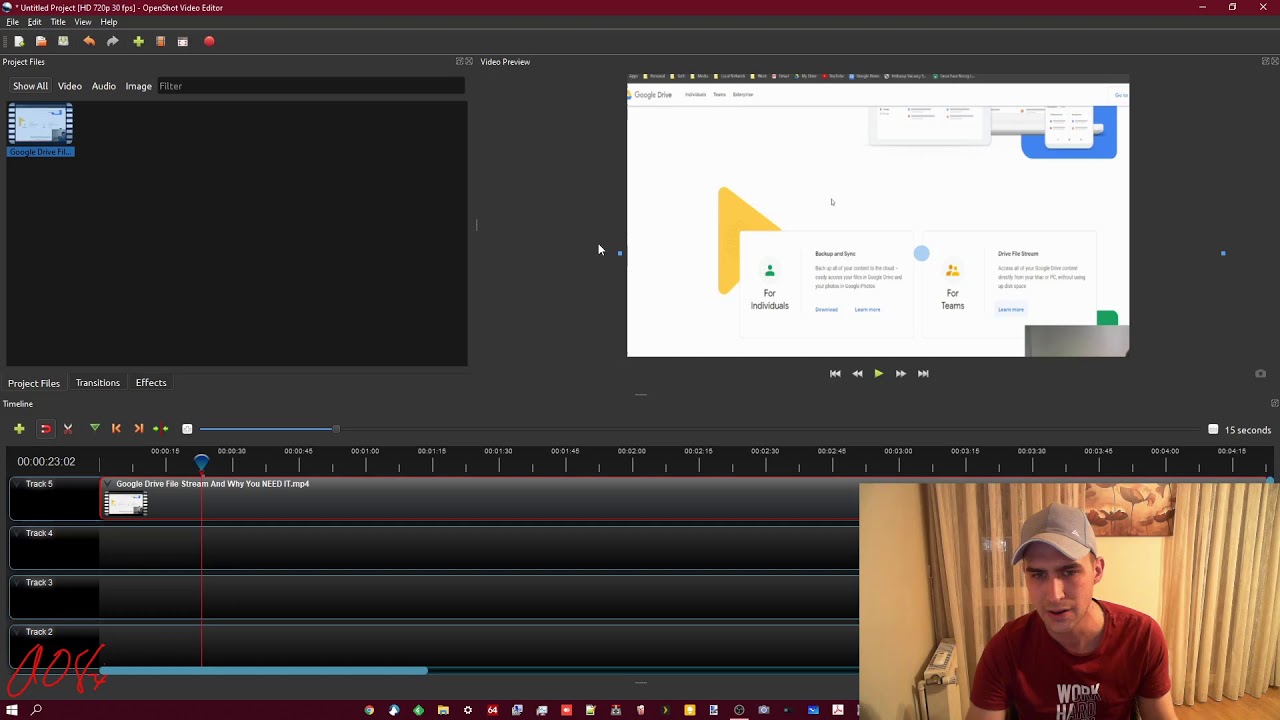1280x720 pixels.
Task: Switch to the Transitions tab
Action: click(98, 383)
